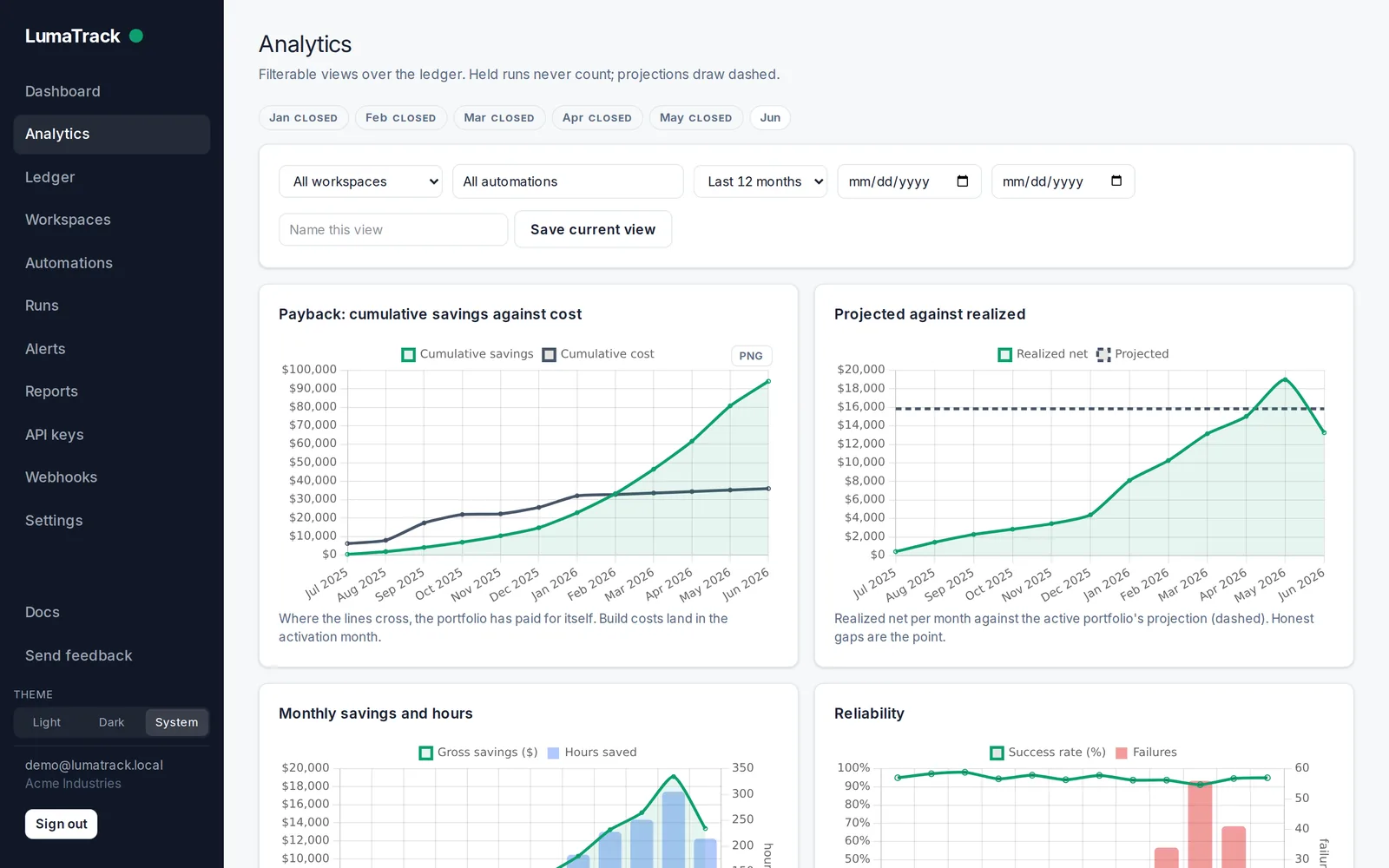Click Send feedback link
Viewport: 1389px width, 868px height.
click(111, 655)
